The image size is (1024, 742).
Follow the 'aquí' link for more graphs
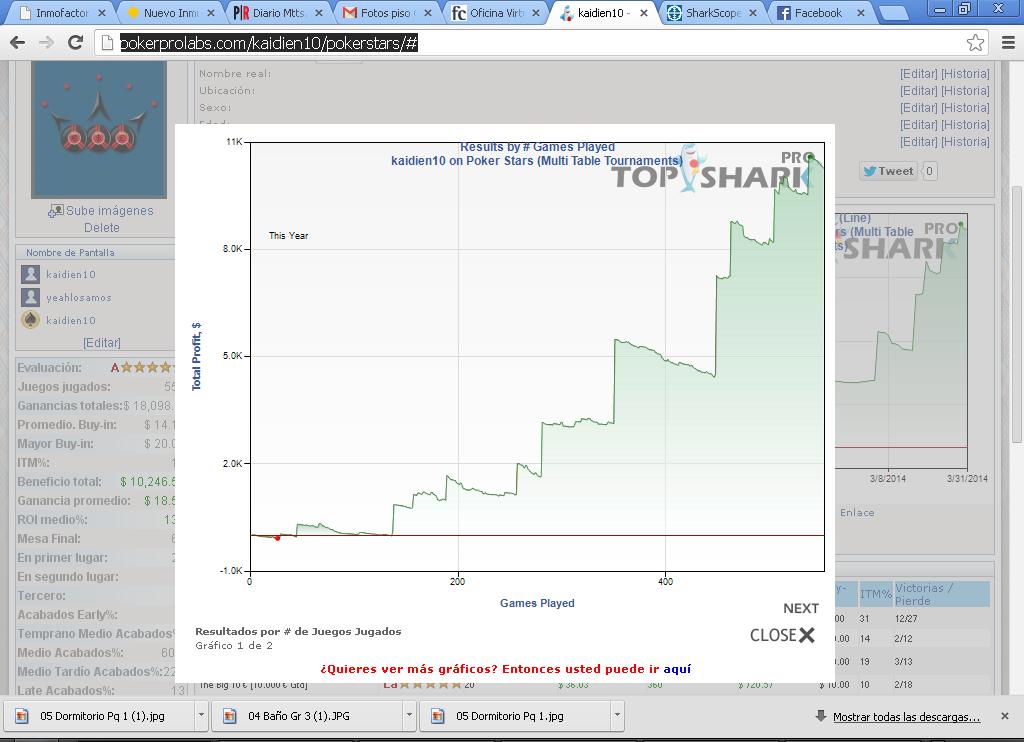pos(677,669)
